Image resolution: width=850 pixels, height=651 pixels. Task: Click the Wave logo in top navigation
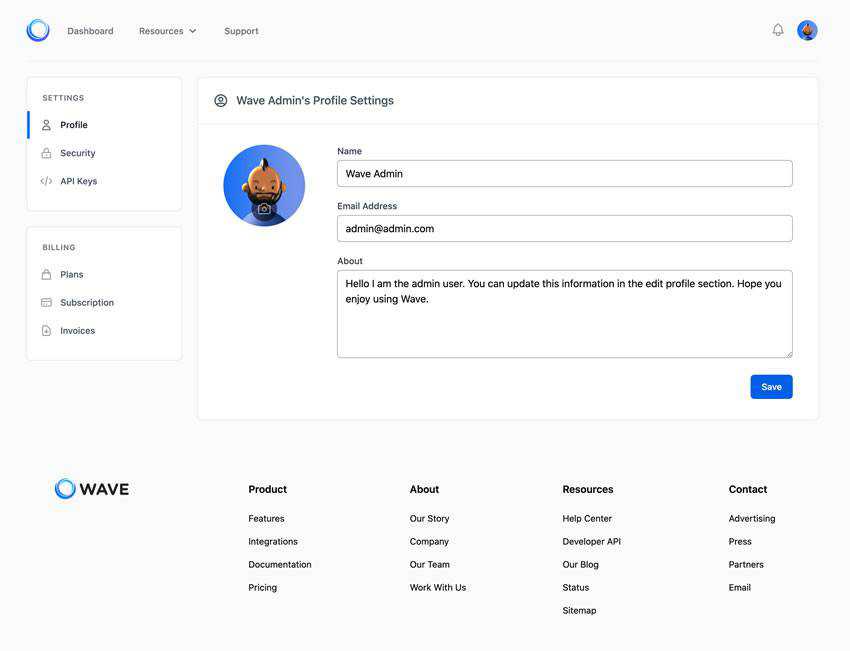[38, 31]
